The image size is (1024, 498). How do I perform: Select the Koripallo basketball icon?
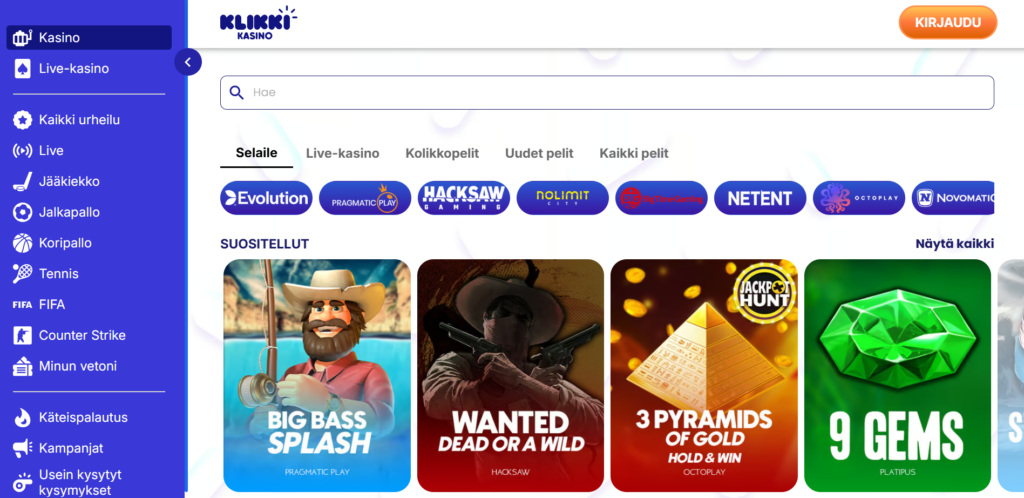click(22, 243)
